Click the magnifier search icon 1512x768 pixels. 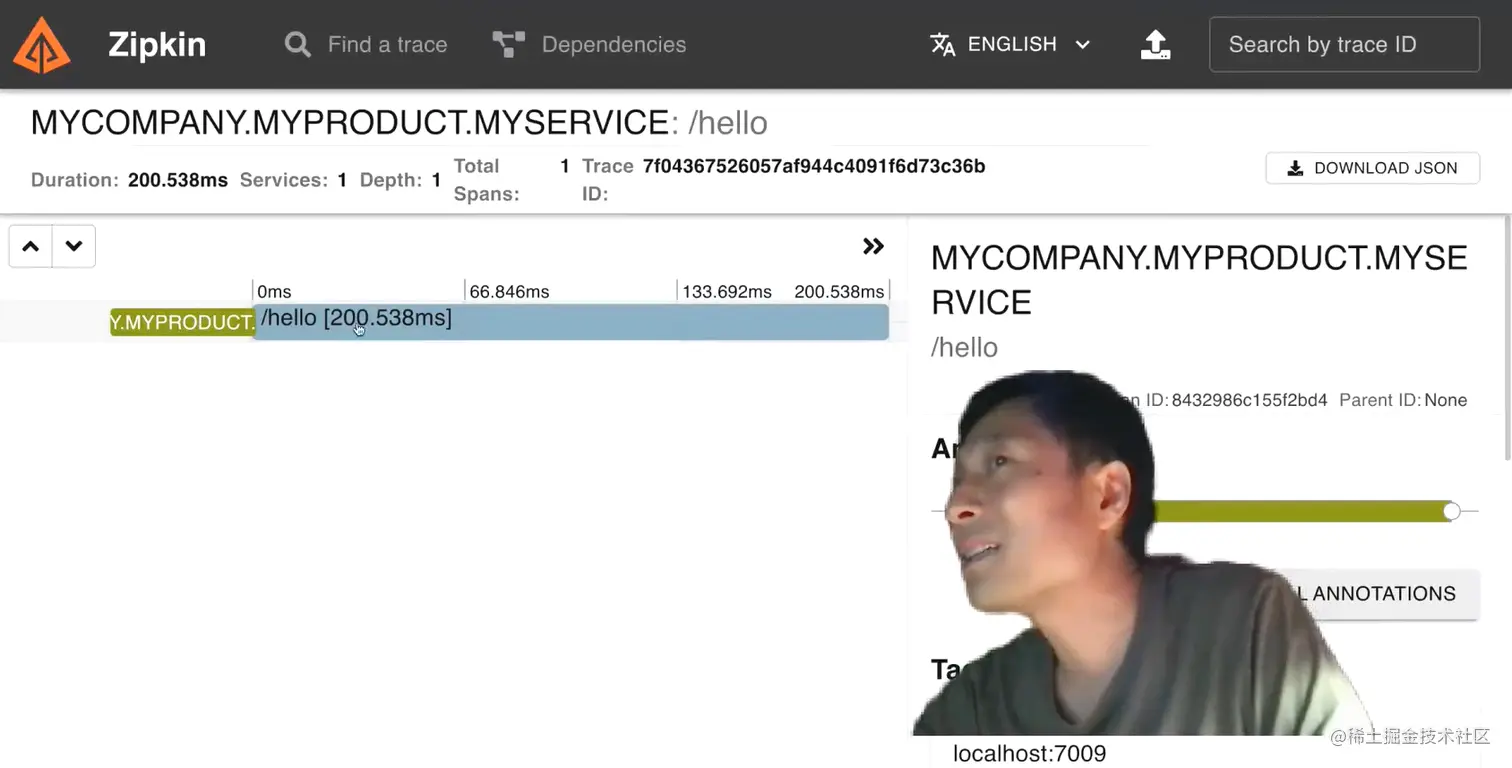point(298,45)
